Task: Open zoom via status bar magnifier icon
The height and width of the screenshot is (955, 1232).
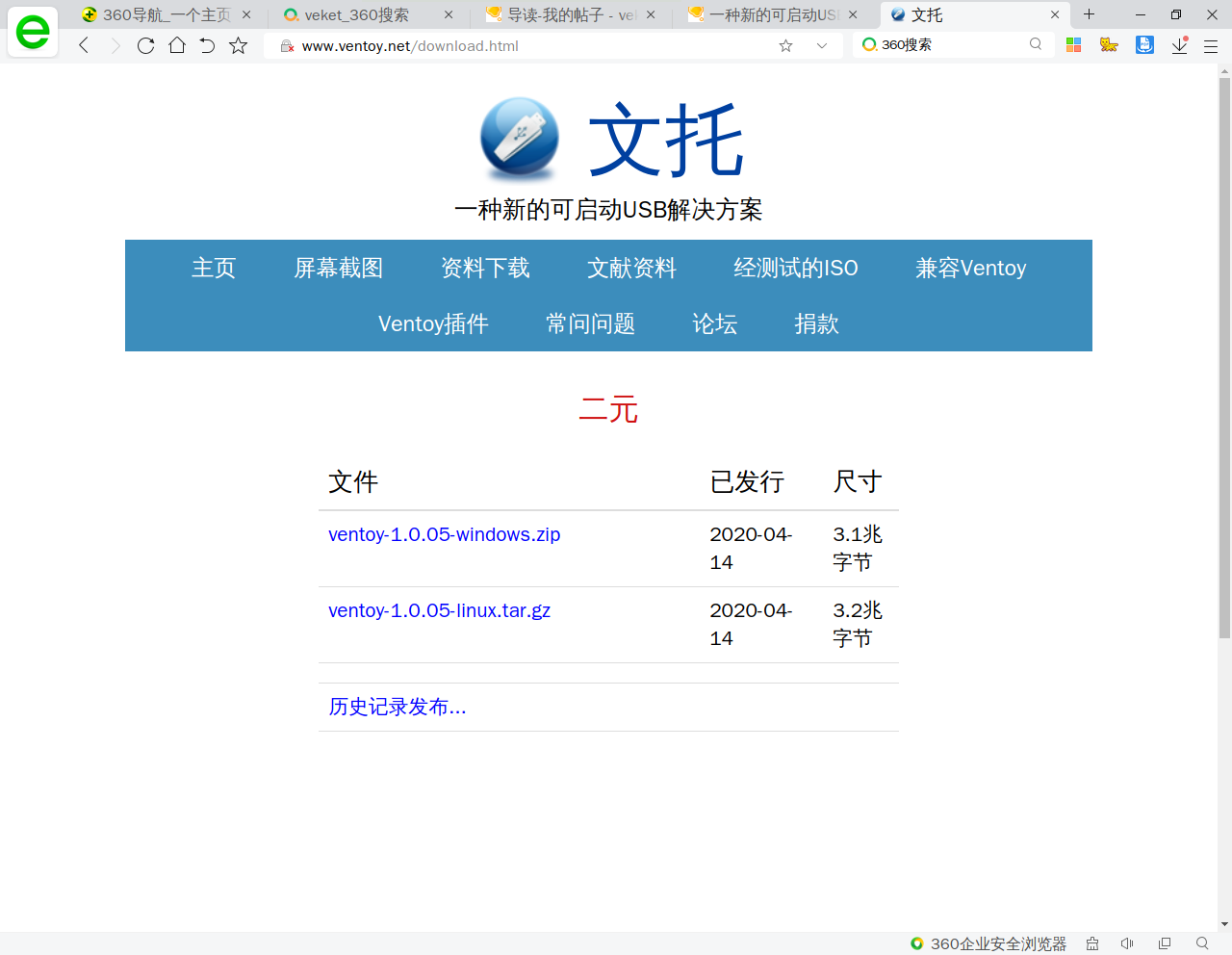Action: pos(1202,943)
